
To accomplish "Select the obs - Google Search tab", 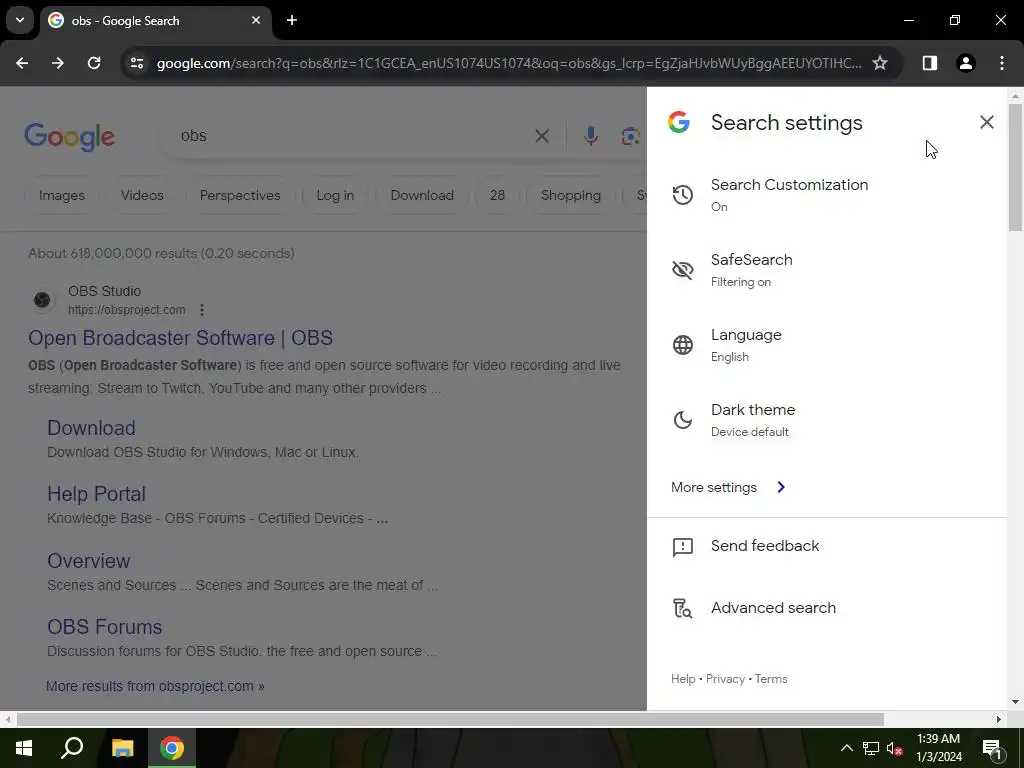I will tap(155, 20).
